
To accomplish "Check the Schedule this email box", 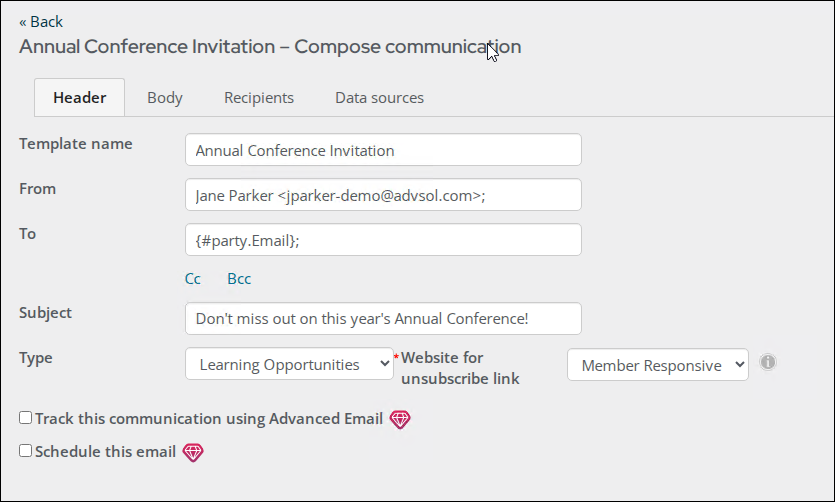I will pos(26,451).
